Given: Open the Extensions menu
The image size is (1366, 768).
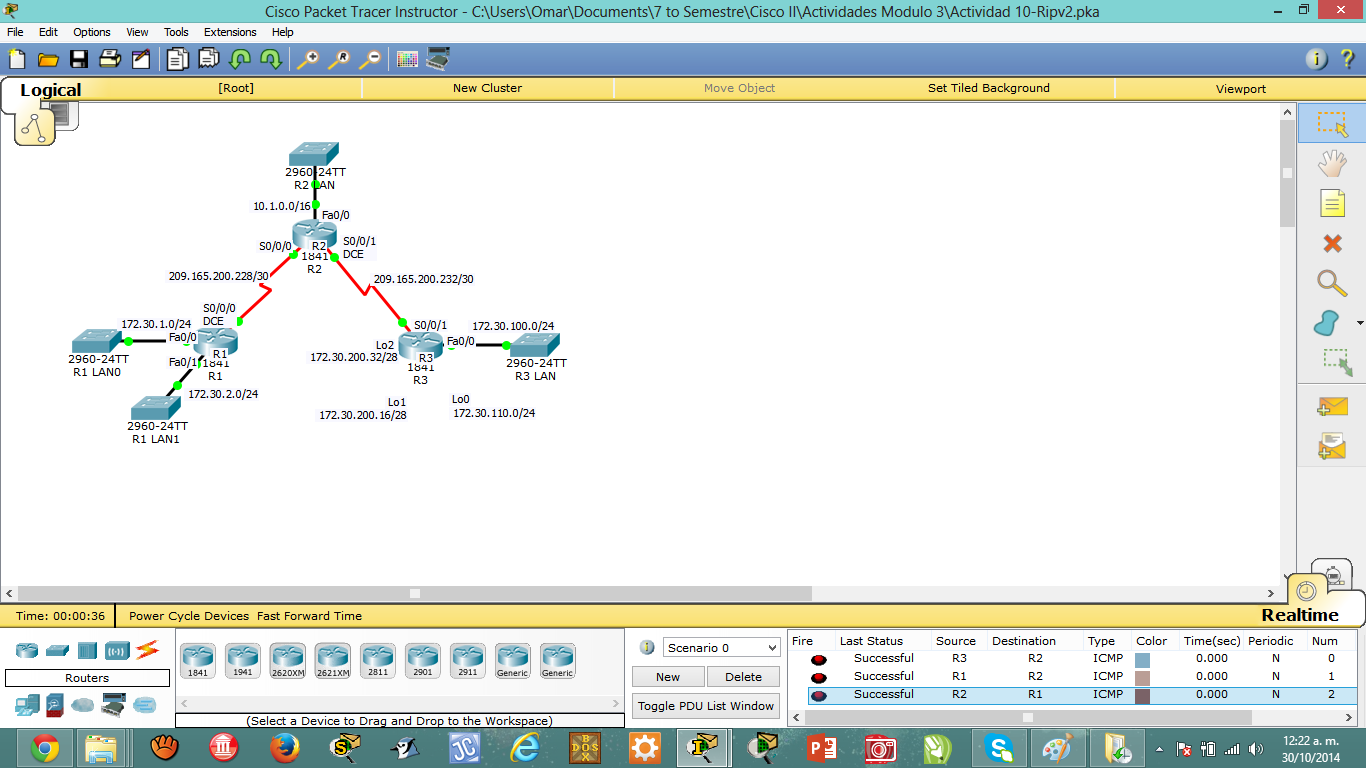Looking at the screenshot, I should (x=230, y=31).
